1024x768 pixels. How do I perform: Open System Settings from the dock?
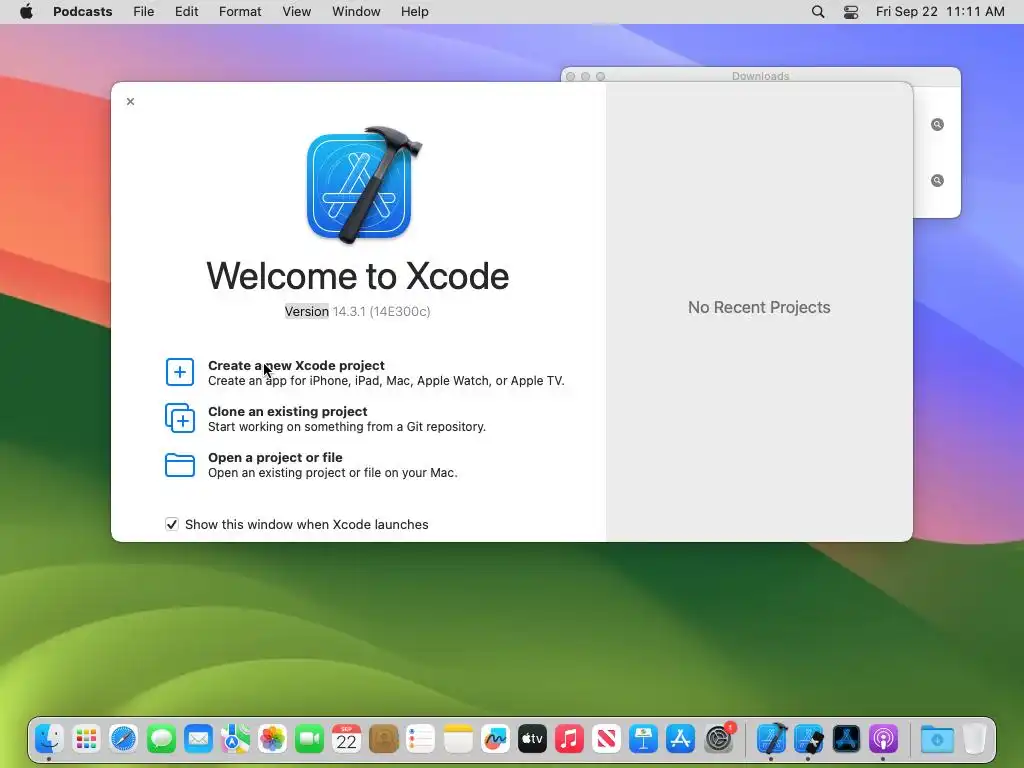[718, 739]
